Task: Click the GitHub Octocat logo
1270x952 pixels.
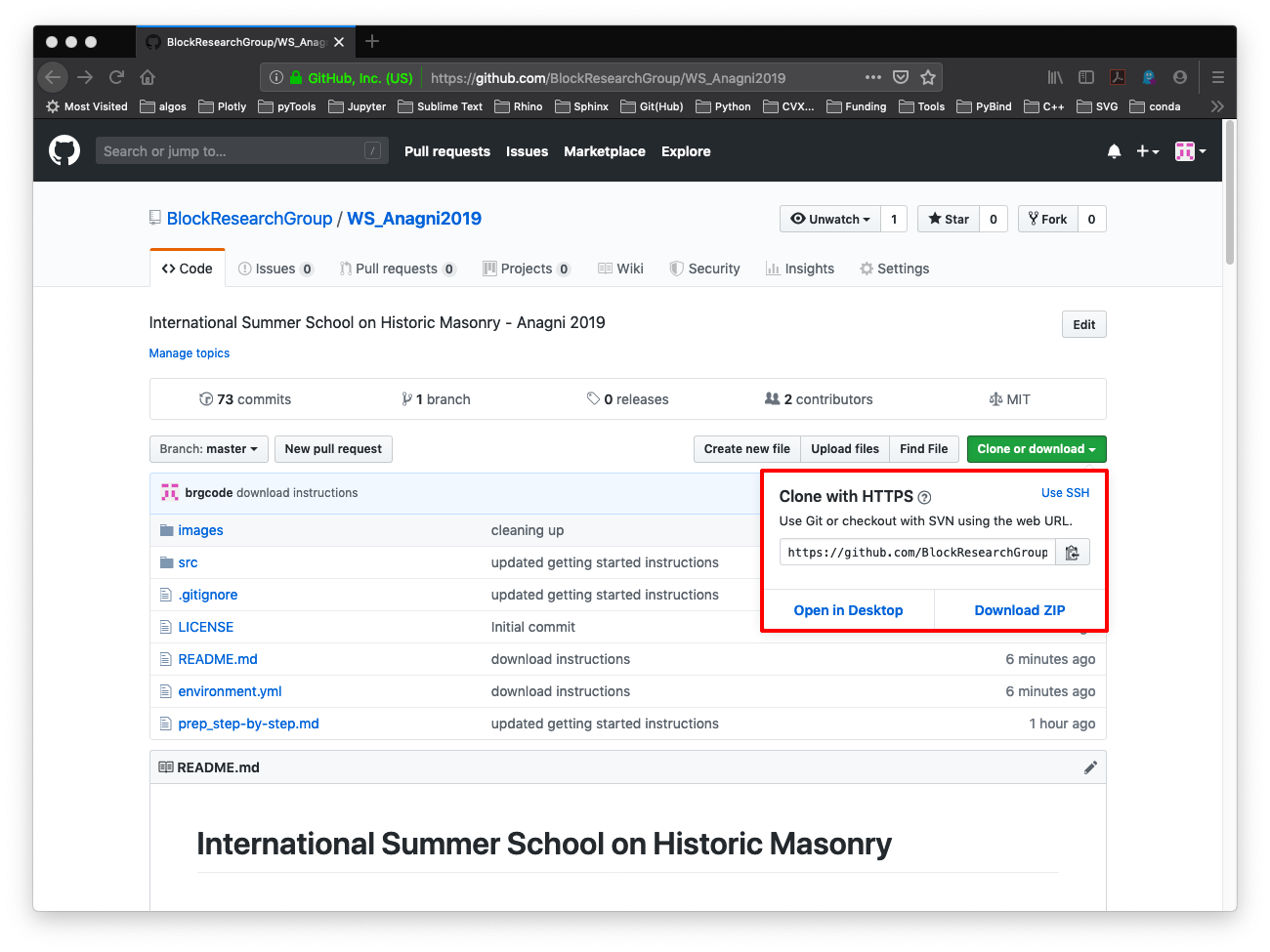Action: (x=64, y=150)
